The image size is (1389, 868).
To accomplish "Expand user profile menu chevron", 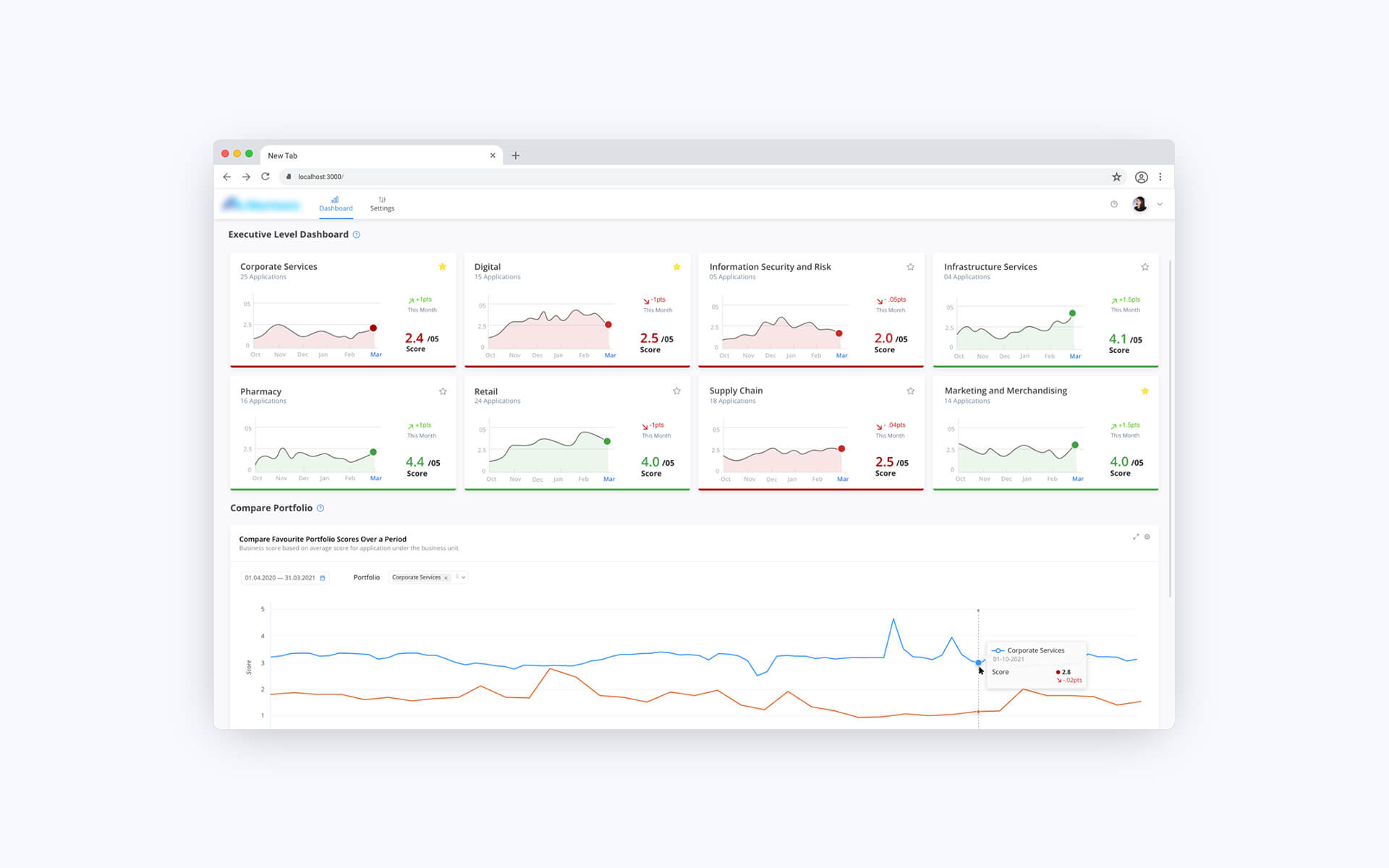I will pos(1160,204).
